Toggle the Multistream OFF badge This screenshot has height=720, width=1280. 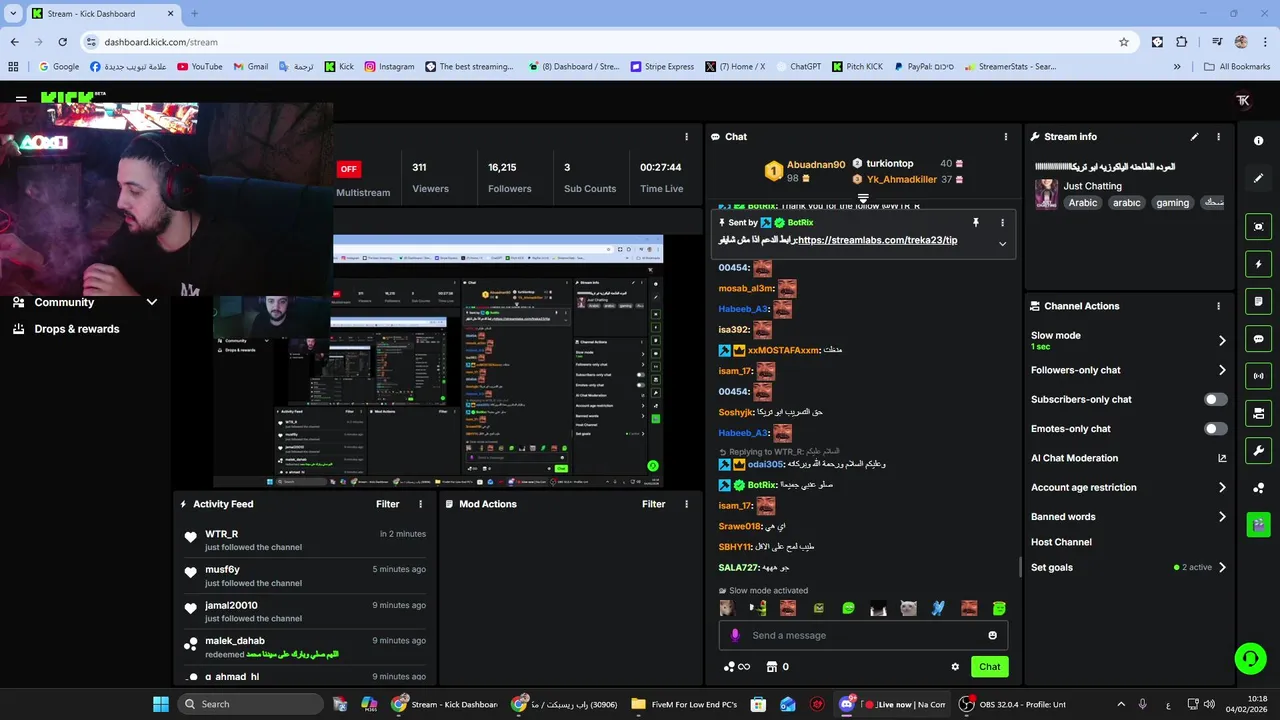(348, 168)
